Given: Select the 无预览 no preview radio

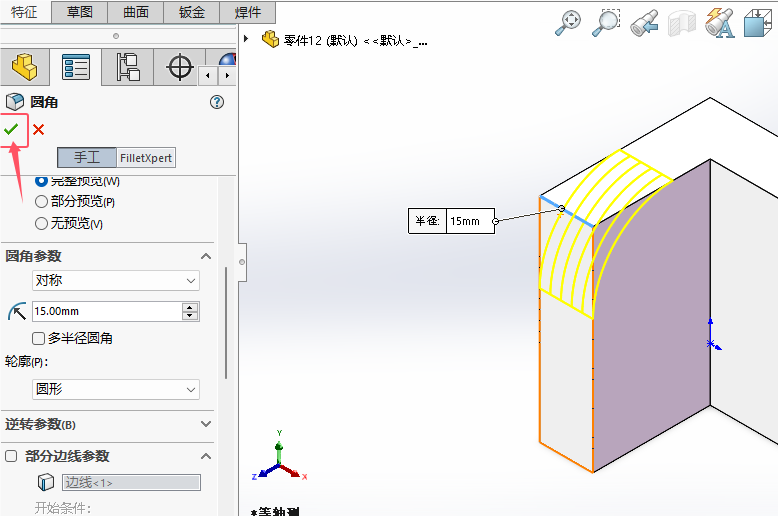Looking at the screenshot, I should pos(41,223).
